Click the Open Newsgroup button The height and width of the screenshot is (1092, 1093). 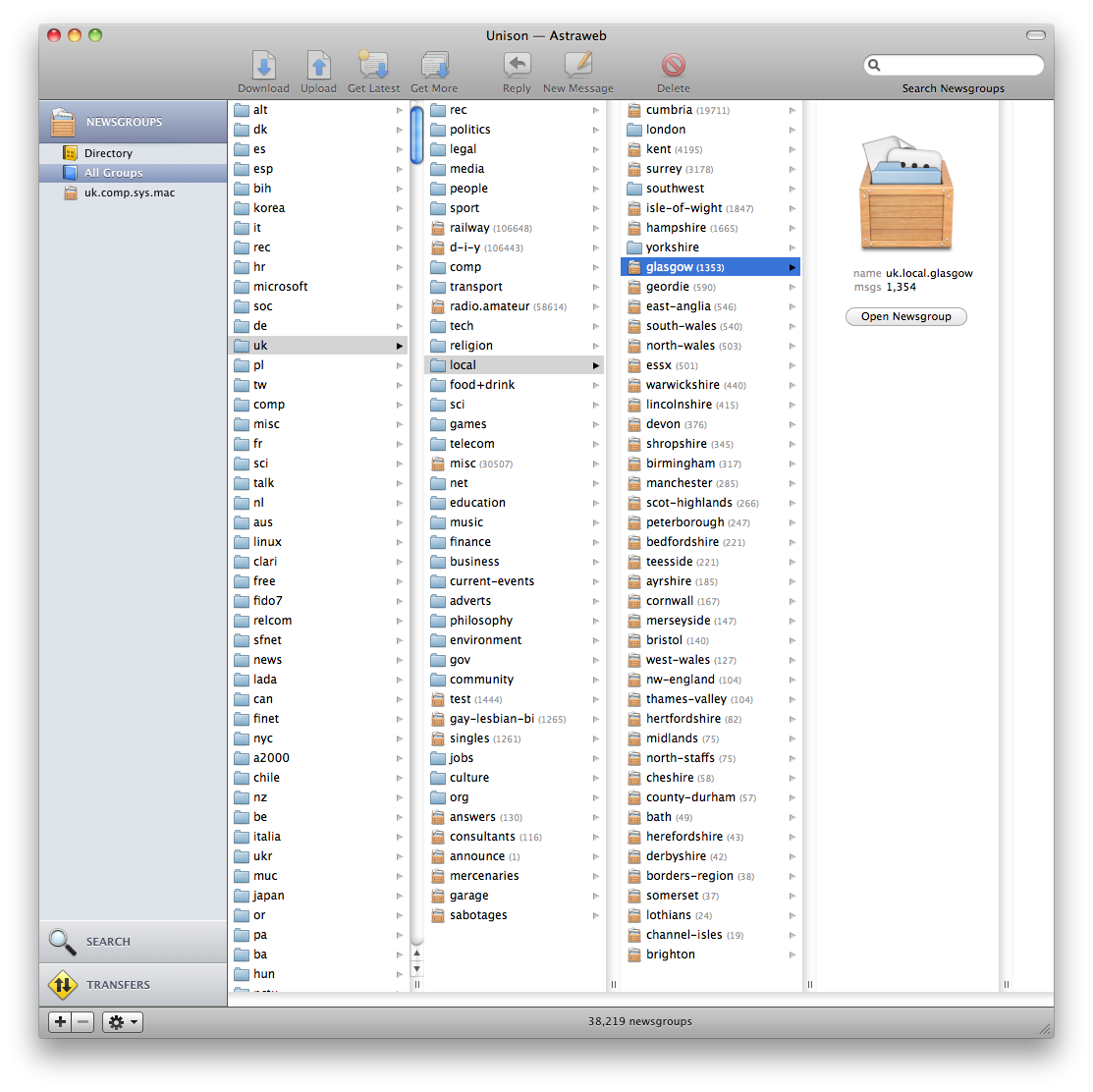905,316
